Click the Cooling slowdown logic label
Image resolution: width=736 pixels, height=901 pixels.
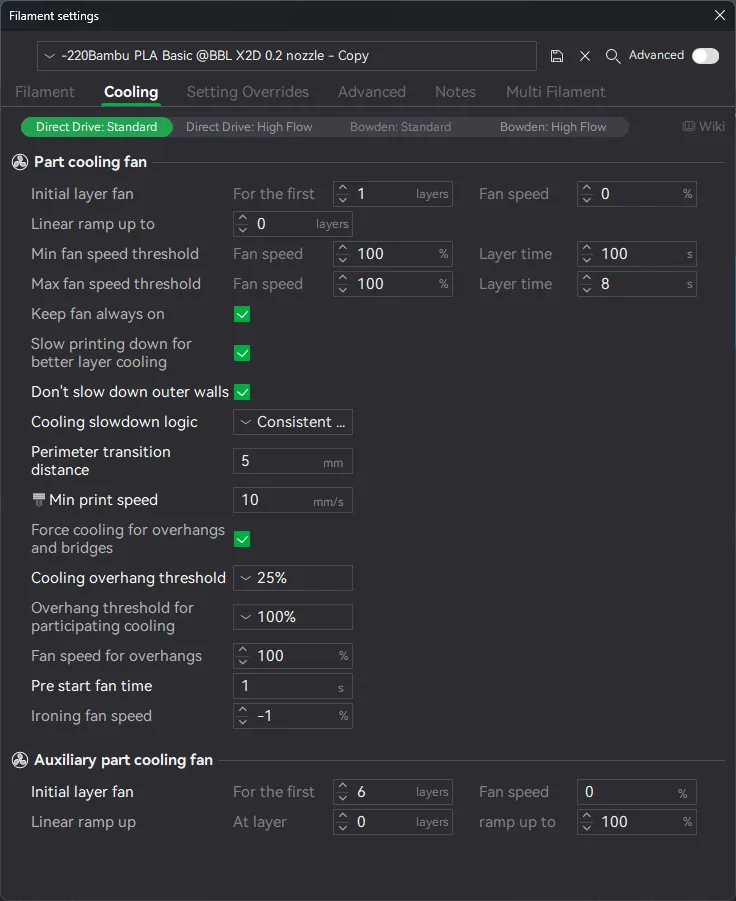coord(114,422)
